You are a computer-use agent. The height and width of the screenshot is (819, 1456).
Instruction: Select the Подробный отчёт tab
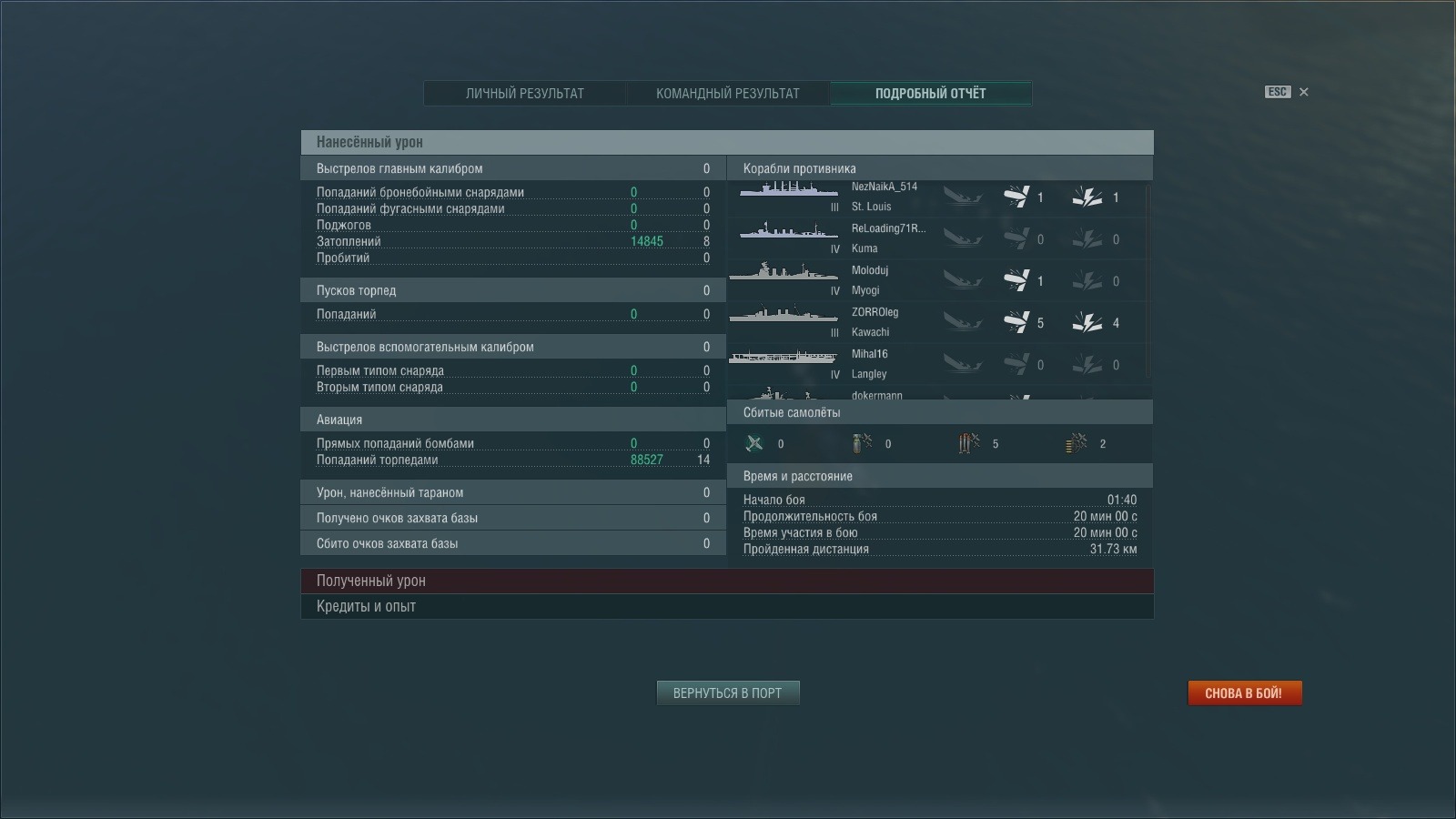pos(930,93)
